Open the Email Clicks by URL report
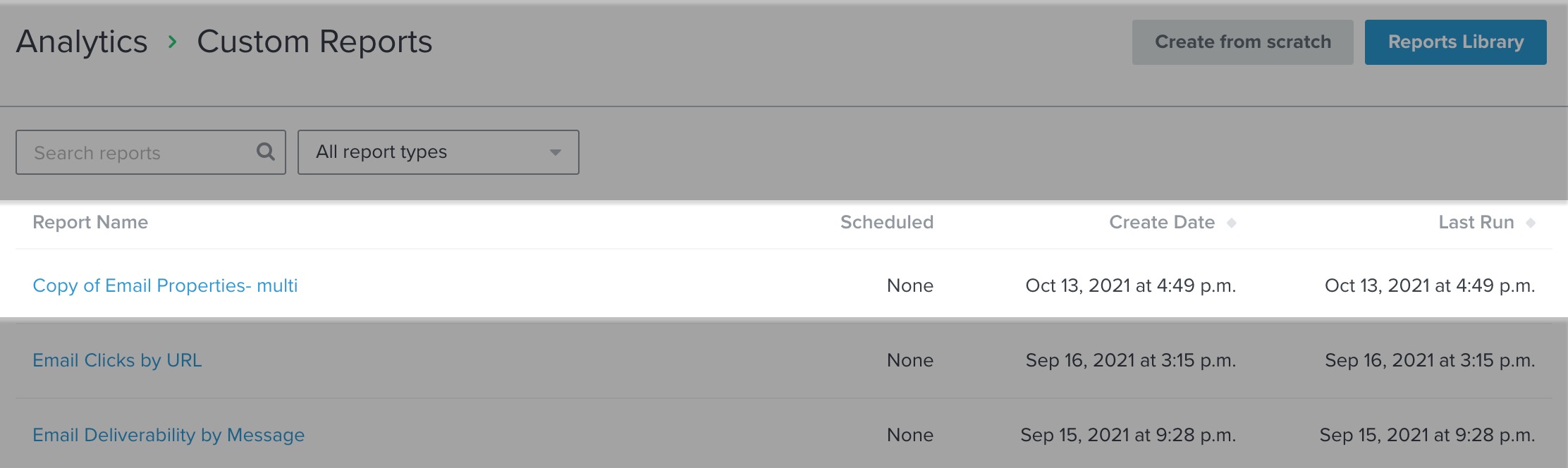 117,360
